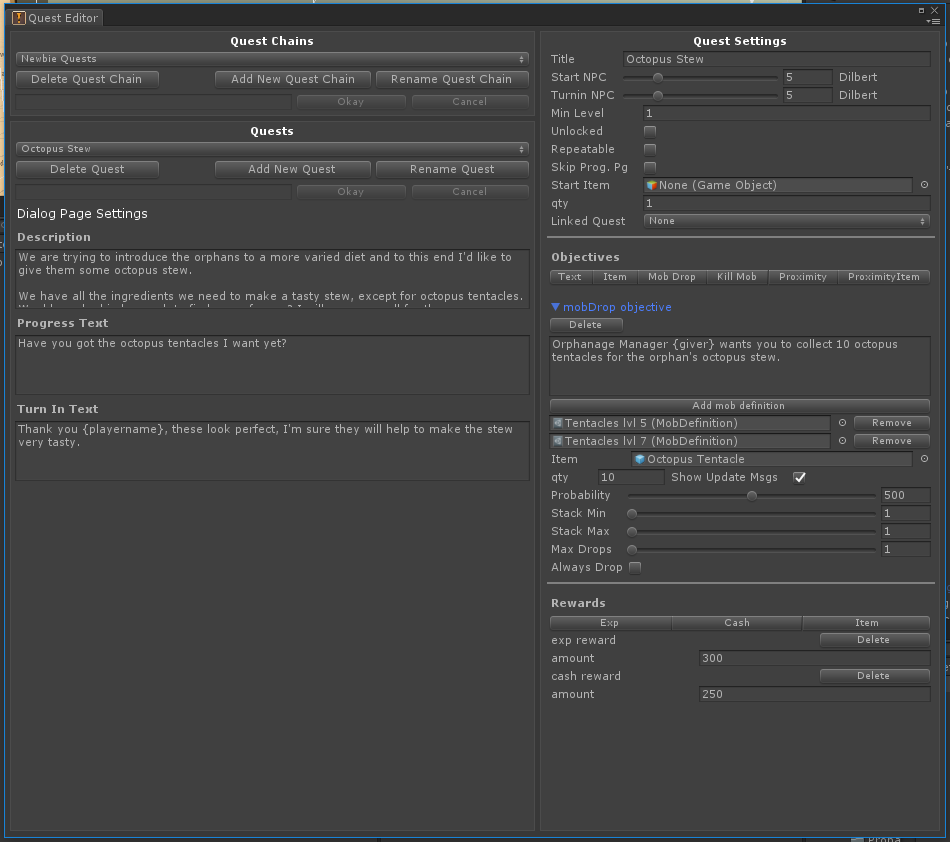Image resolution: width=950 pixels, height=842 pixels.
Task: Click the Start NPC number field
Action: click(x=808, y=78)
